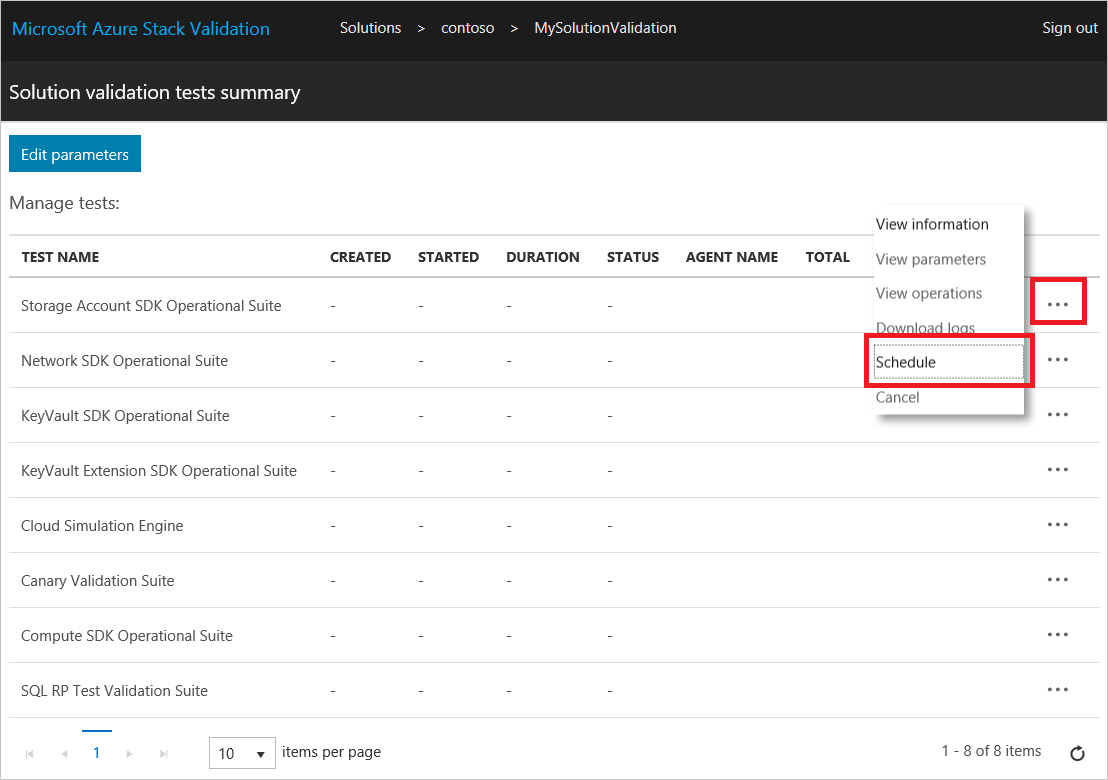The height and width of the screenshot is (780, 1108).
Task: Go to previous page of results
Action: coord(64,754)
